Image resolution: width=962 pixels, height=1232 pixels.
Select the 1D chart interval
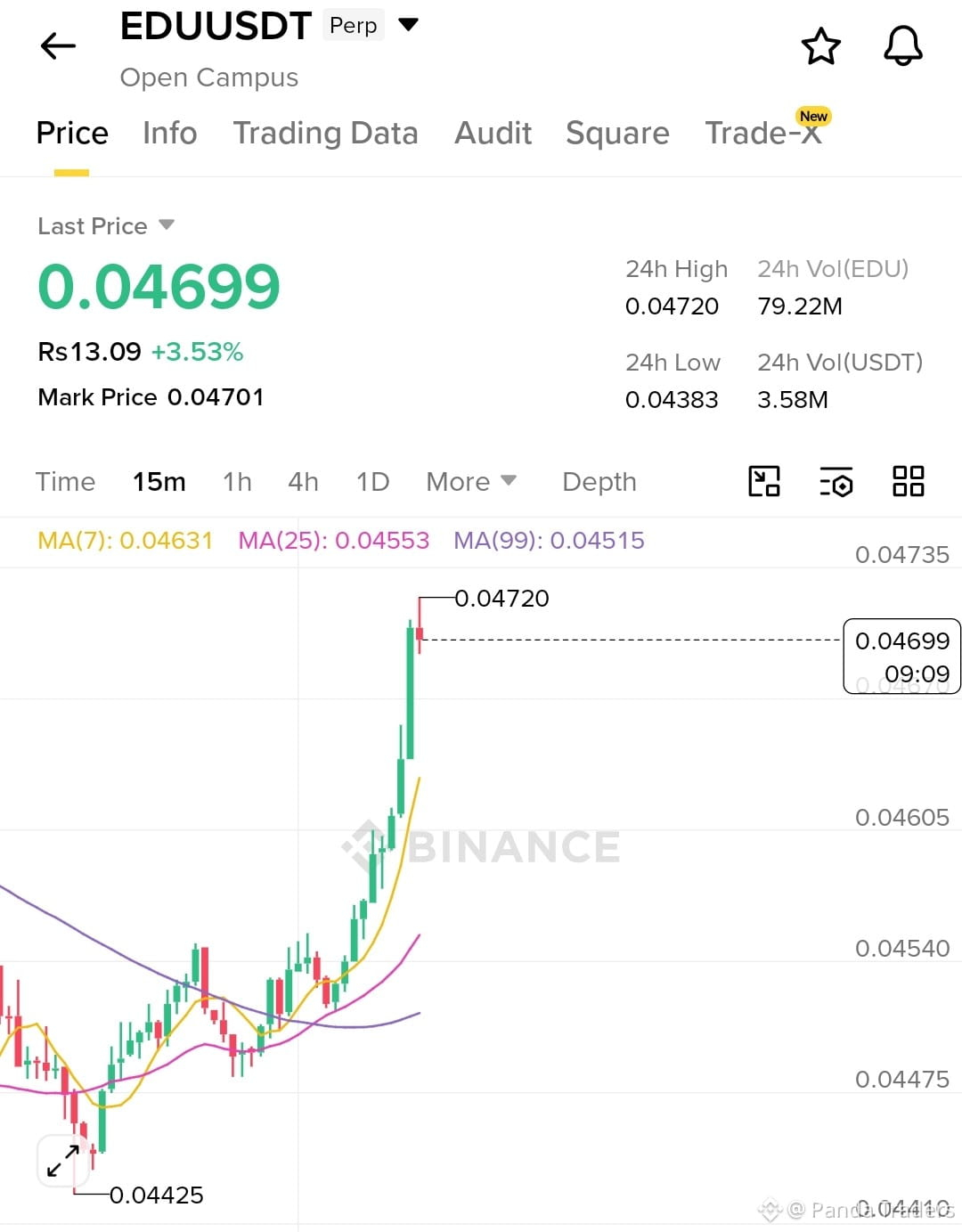pyautogui.click(x=372, y=481)
